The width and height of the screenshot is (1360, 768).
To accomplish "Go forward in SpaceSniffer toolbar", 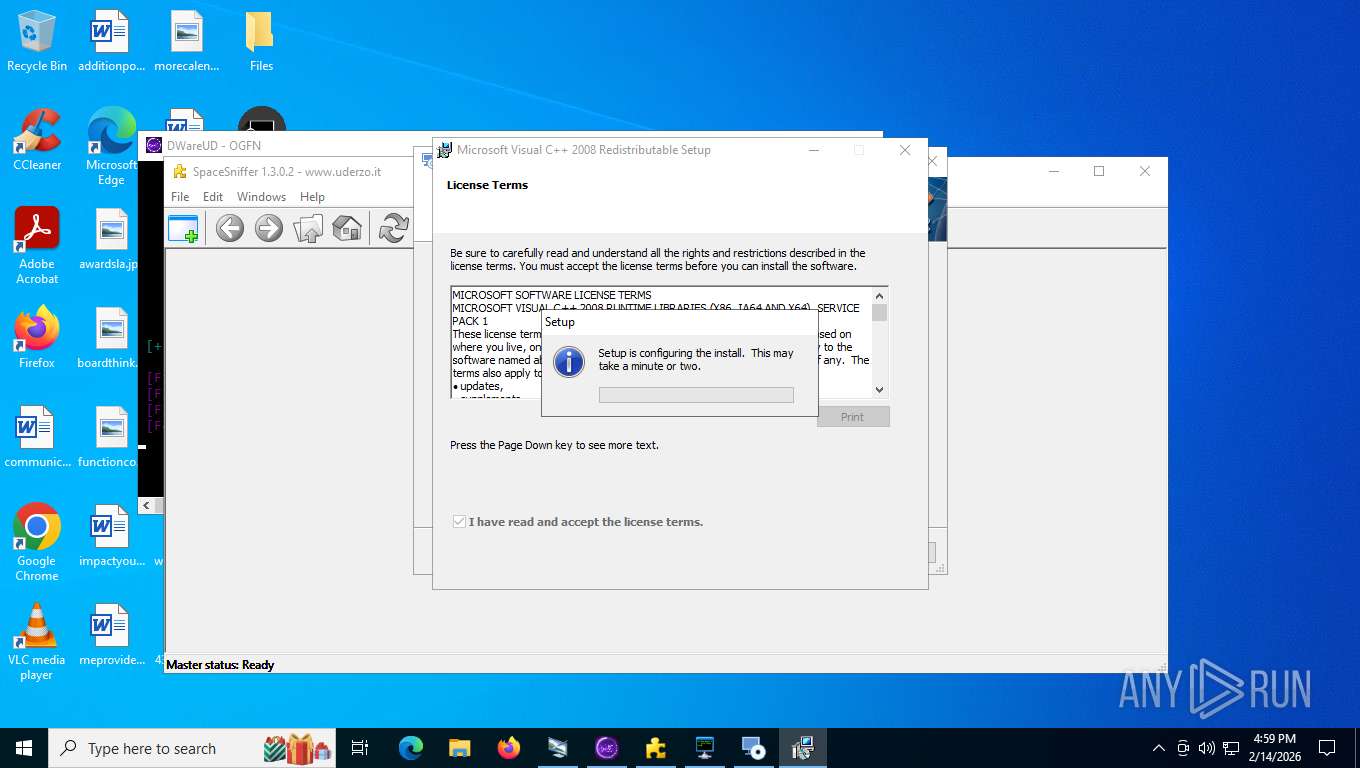I will (x=269, y=228).
